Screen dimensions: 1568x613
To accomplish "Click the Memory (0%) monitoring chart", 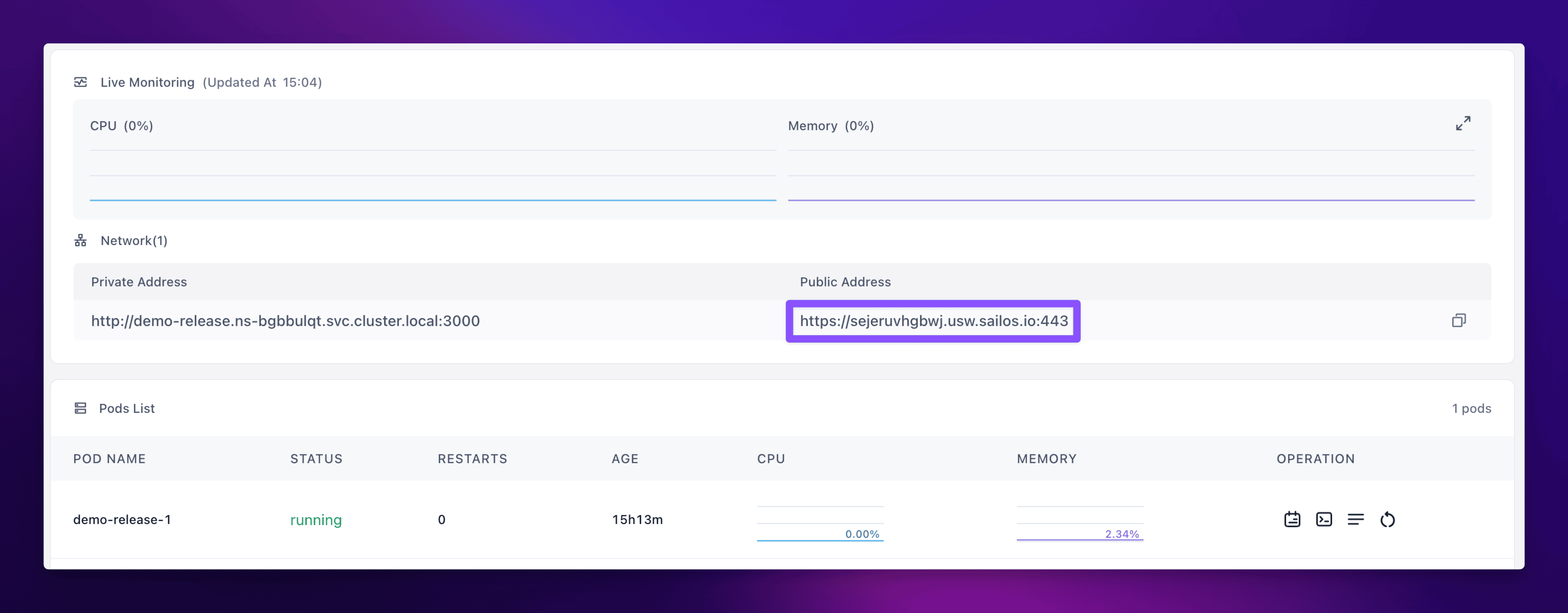I will 1131,176.
